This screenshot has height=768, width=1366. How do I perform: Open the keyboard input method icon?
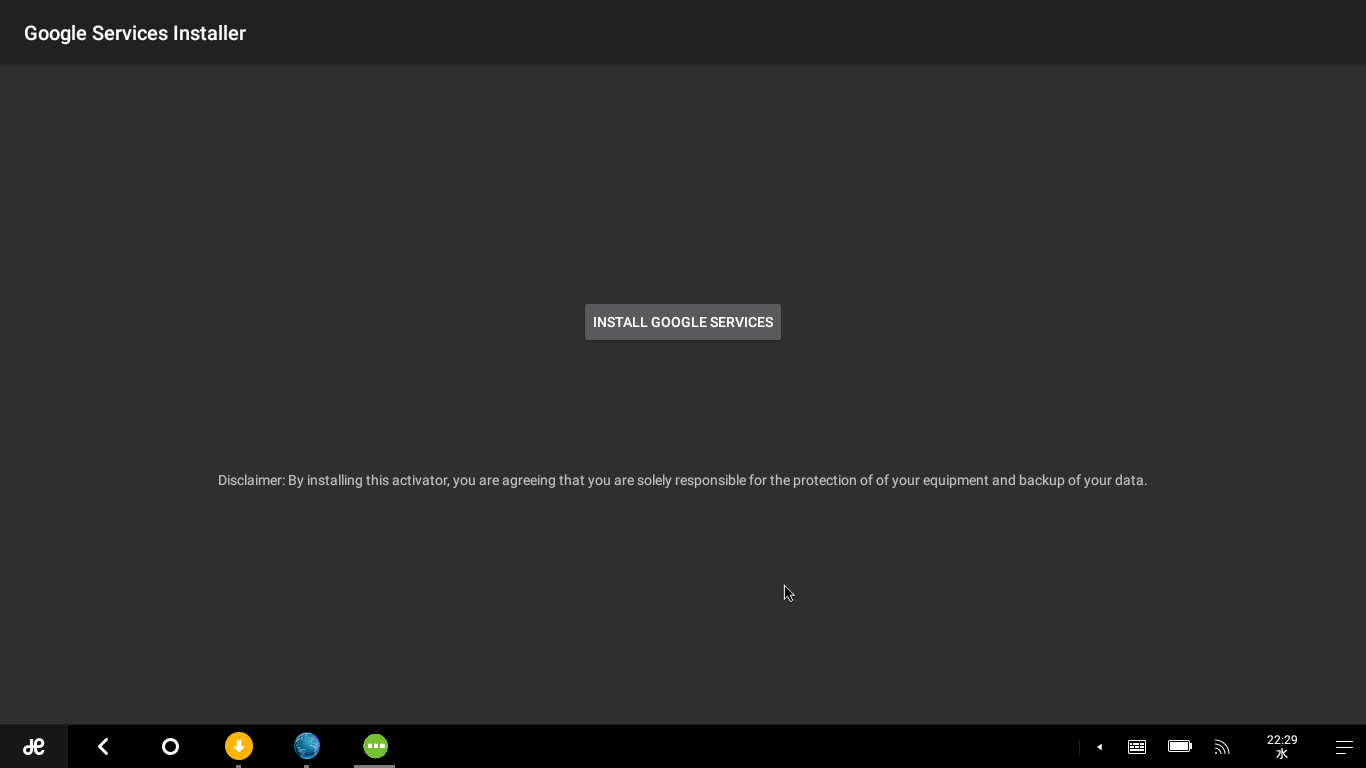pos(1137,746)
